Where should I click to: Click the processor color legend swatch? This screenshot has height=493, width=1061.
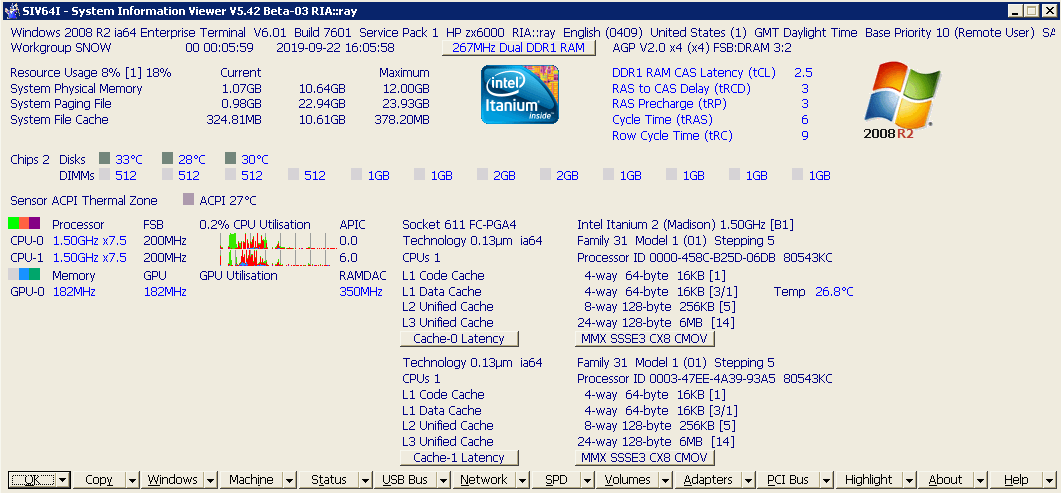tap(24, 224)
